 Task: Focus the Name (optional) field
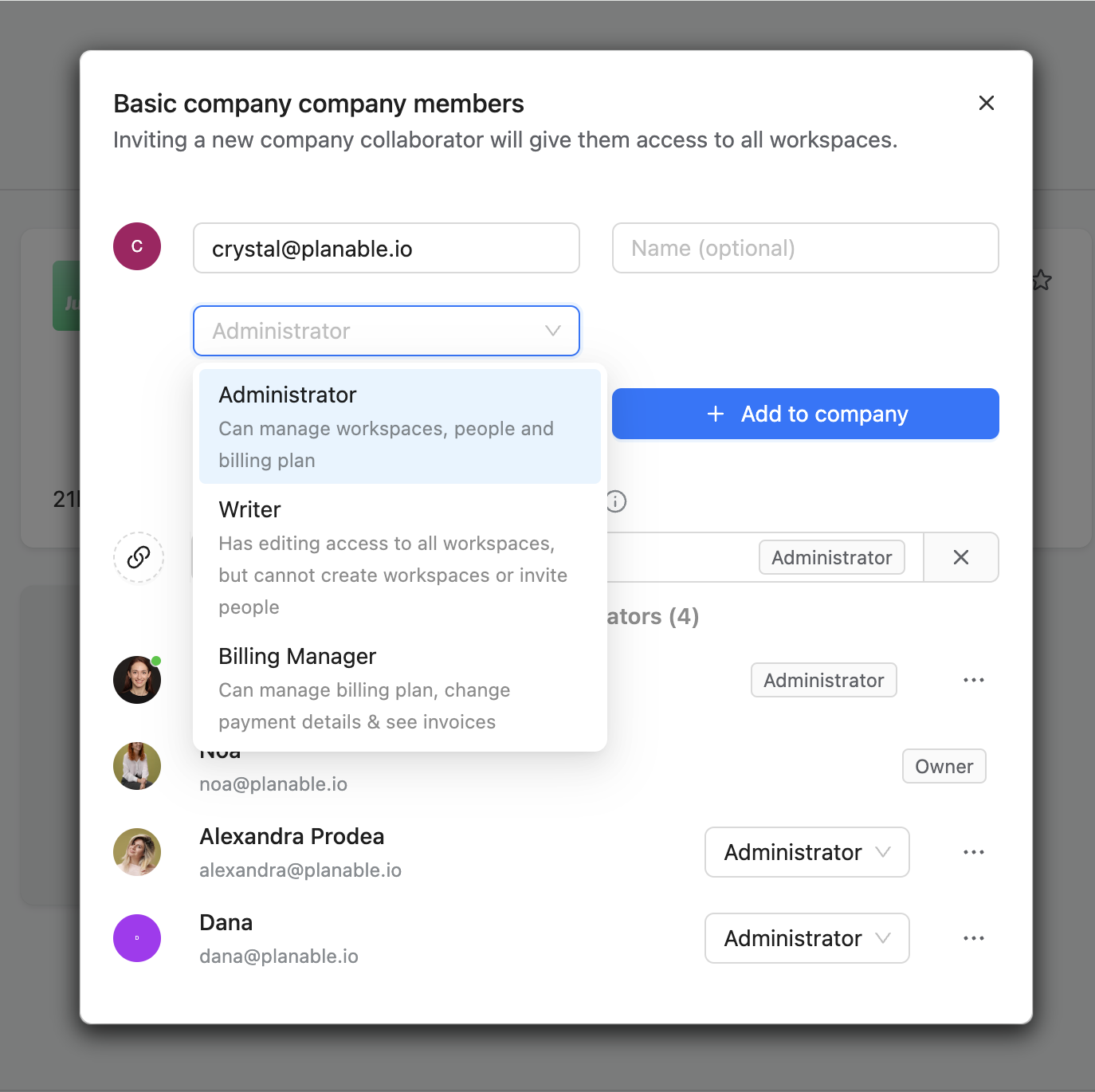805,248
